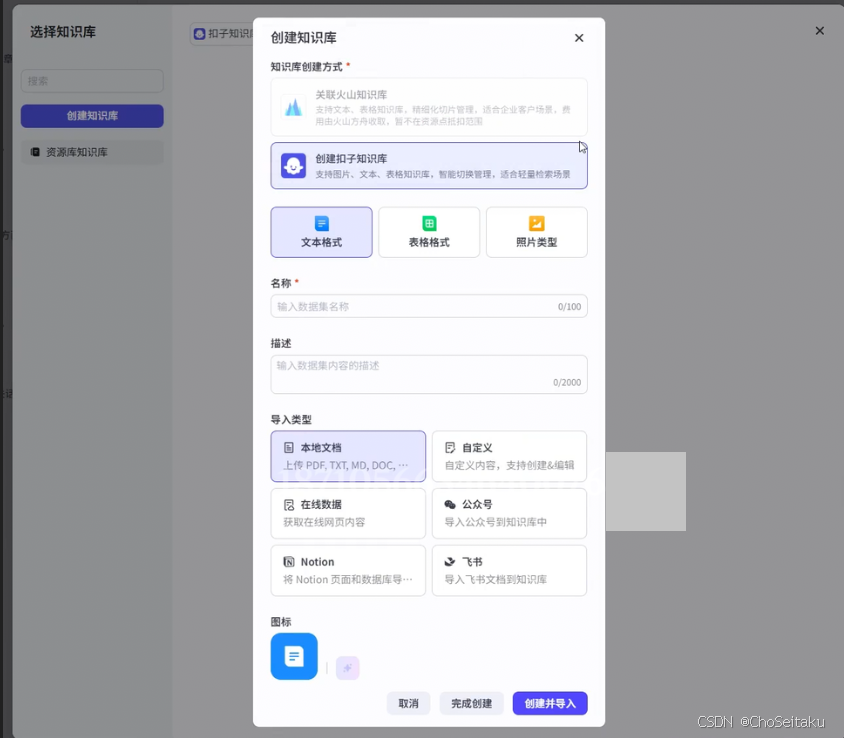Click the 在线数据 web page icon
844x738 pixels.
[x=289, y=504]
